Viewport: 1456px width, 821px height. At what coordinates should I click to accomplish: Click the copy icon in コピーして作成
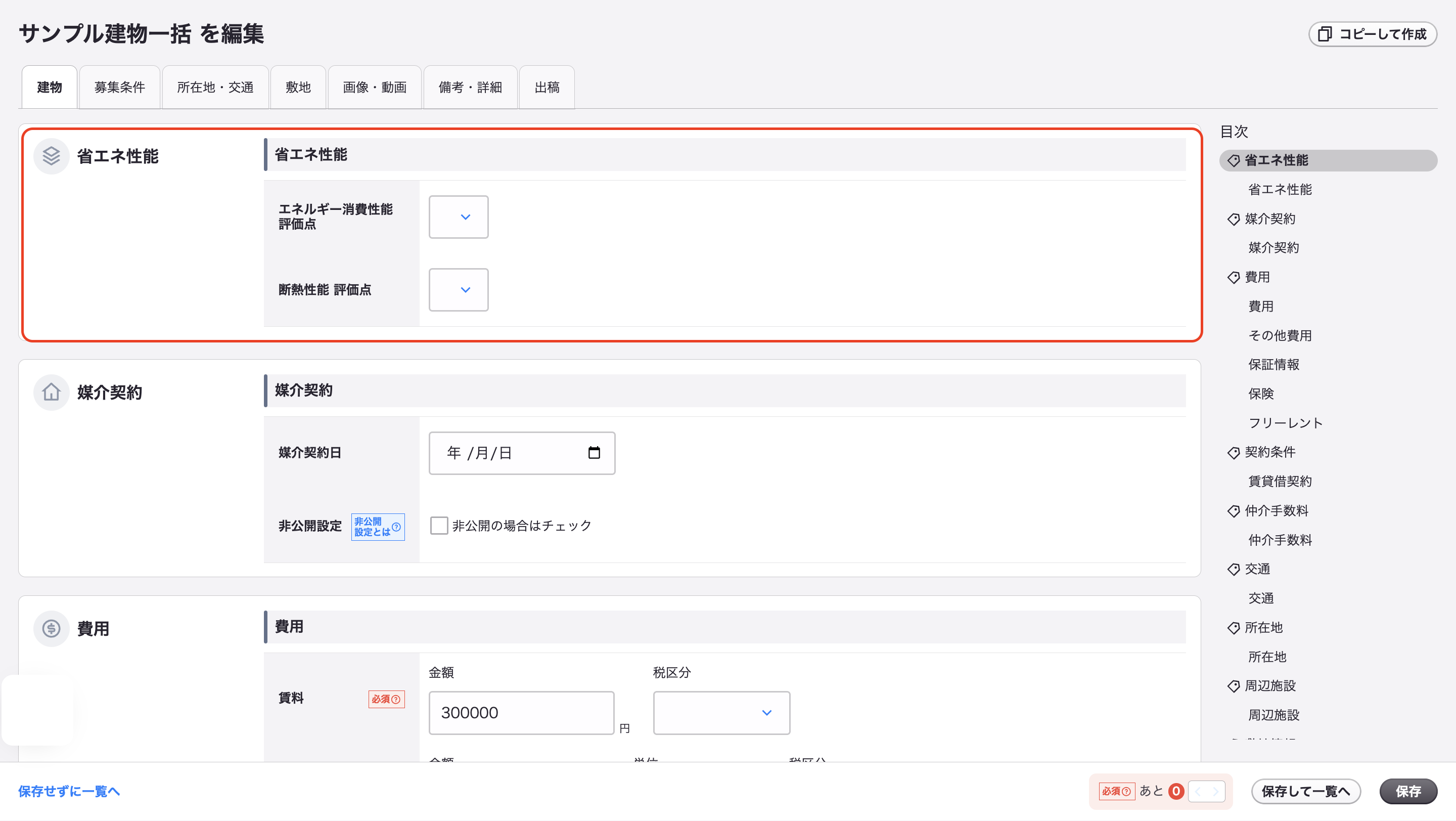click(x=1325, y=34)
